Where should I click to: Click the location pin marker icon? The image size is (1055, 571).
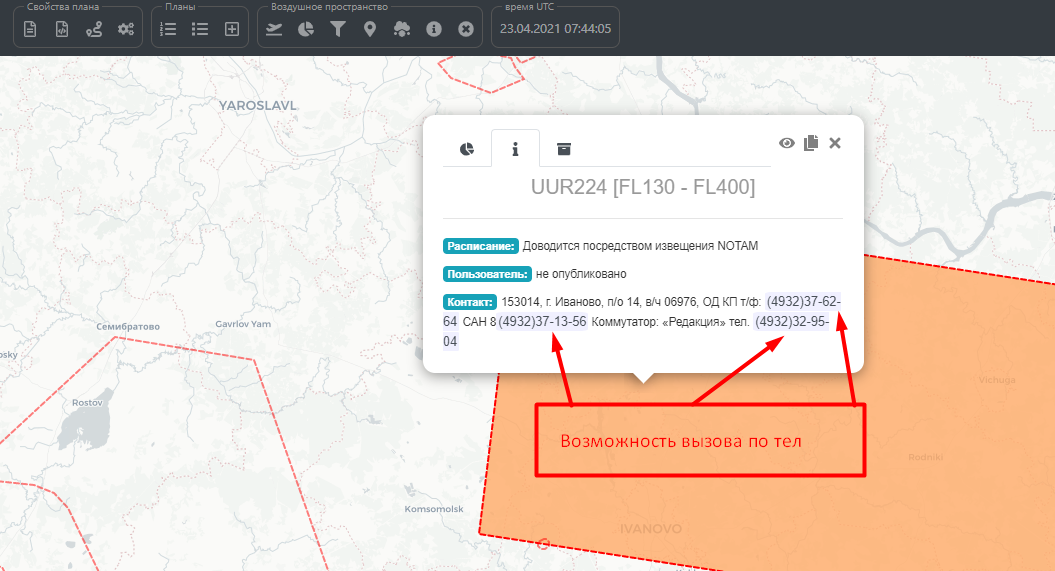click(370, 29)
